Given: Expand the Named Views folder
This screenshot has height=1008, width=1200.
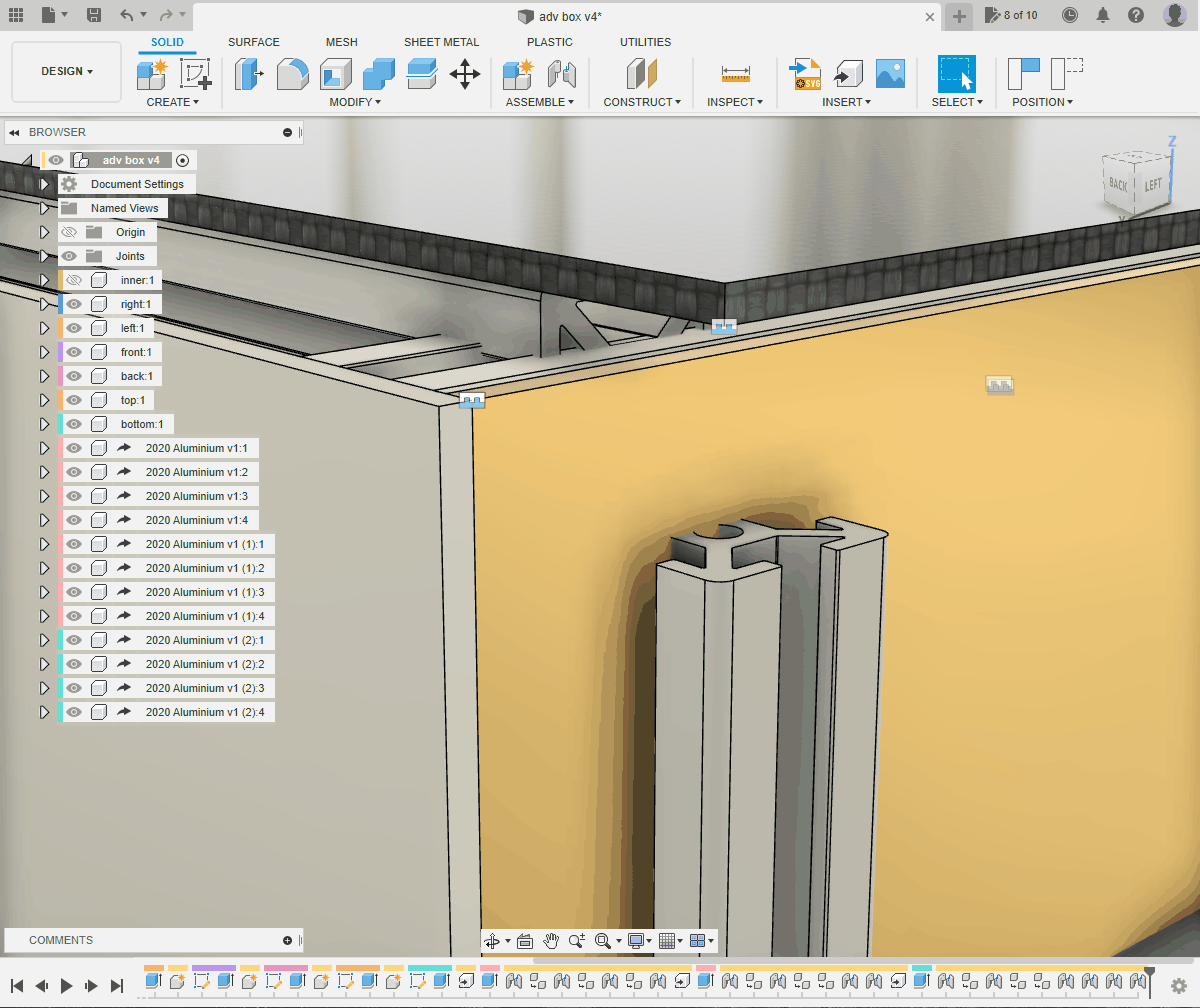Looking at the screenshot, I should [44, 208].
